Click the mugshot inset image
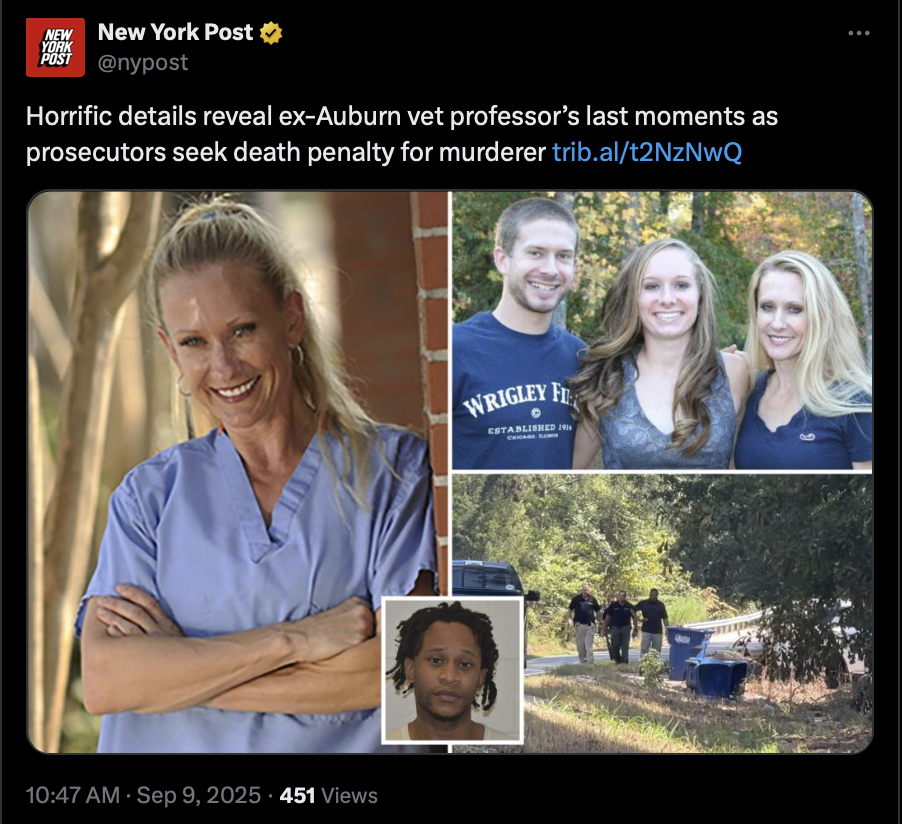The height and width of the screenshot is (824, 902). [x=452, y=670]
